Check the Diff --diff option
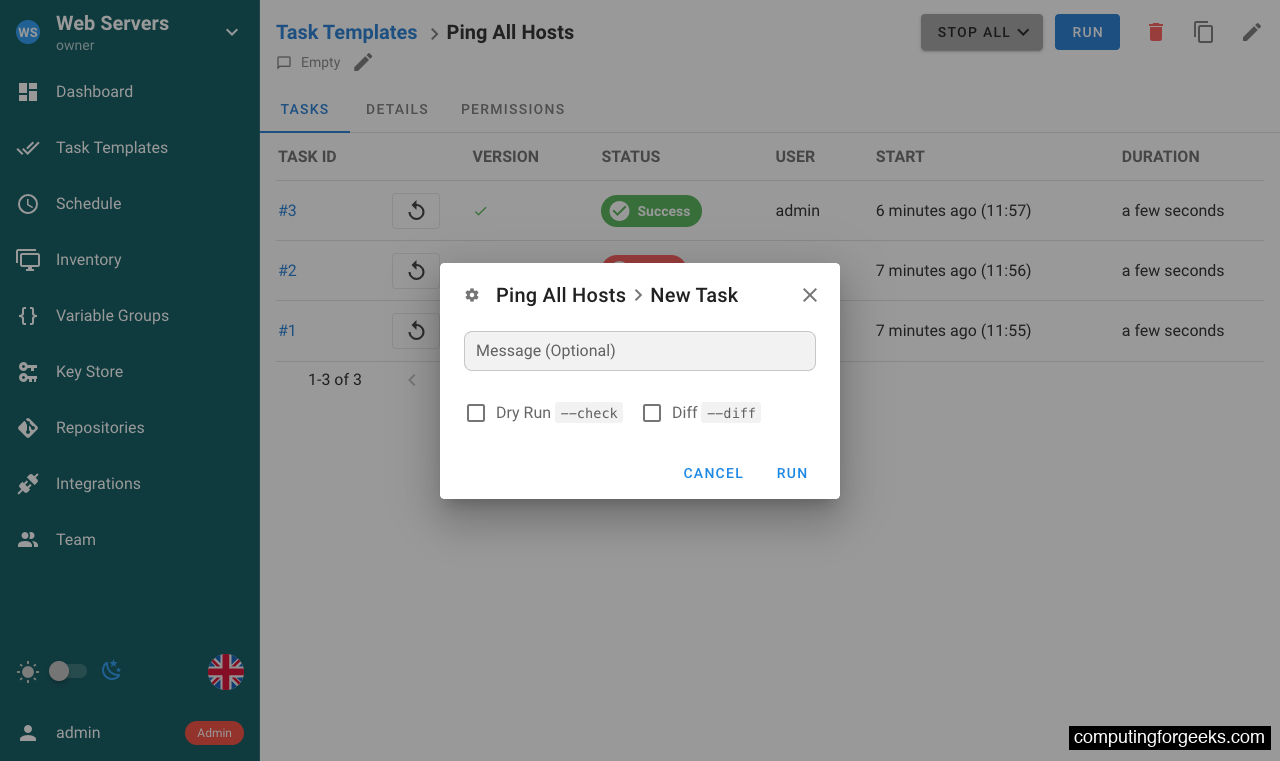Screen dimensions: 1280x761 pyautogui.click(x=652, y=412)
